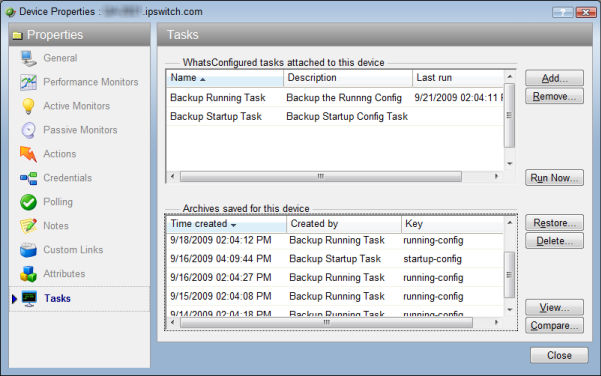Screen dimensions: 601x376
Task: Select the Tasks page label
Action: [x=57, y=299]
